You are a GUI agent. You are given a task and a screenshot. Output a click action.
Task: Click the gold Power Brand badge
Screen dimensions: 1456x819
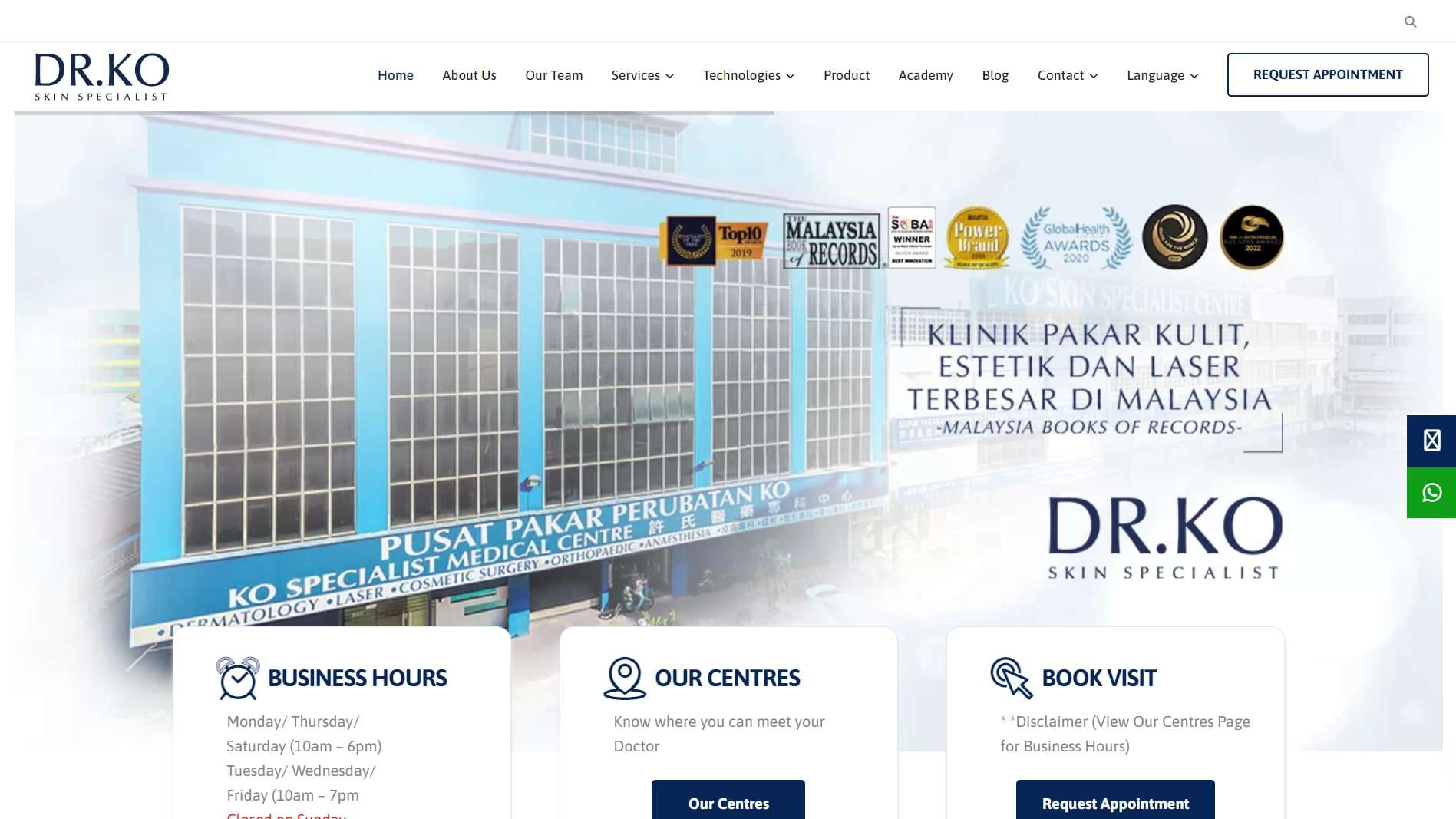[977, 237]
